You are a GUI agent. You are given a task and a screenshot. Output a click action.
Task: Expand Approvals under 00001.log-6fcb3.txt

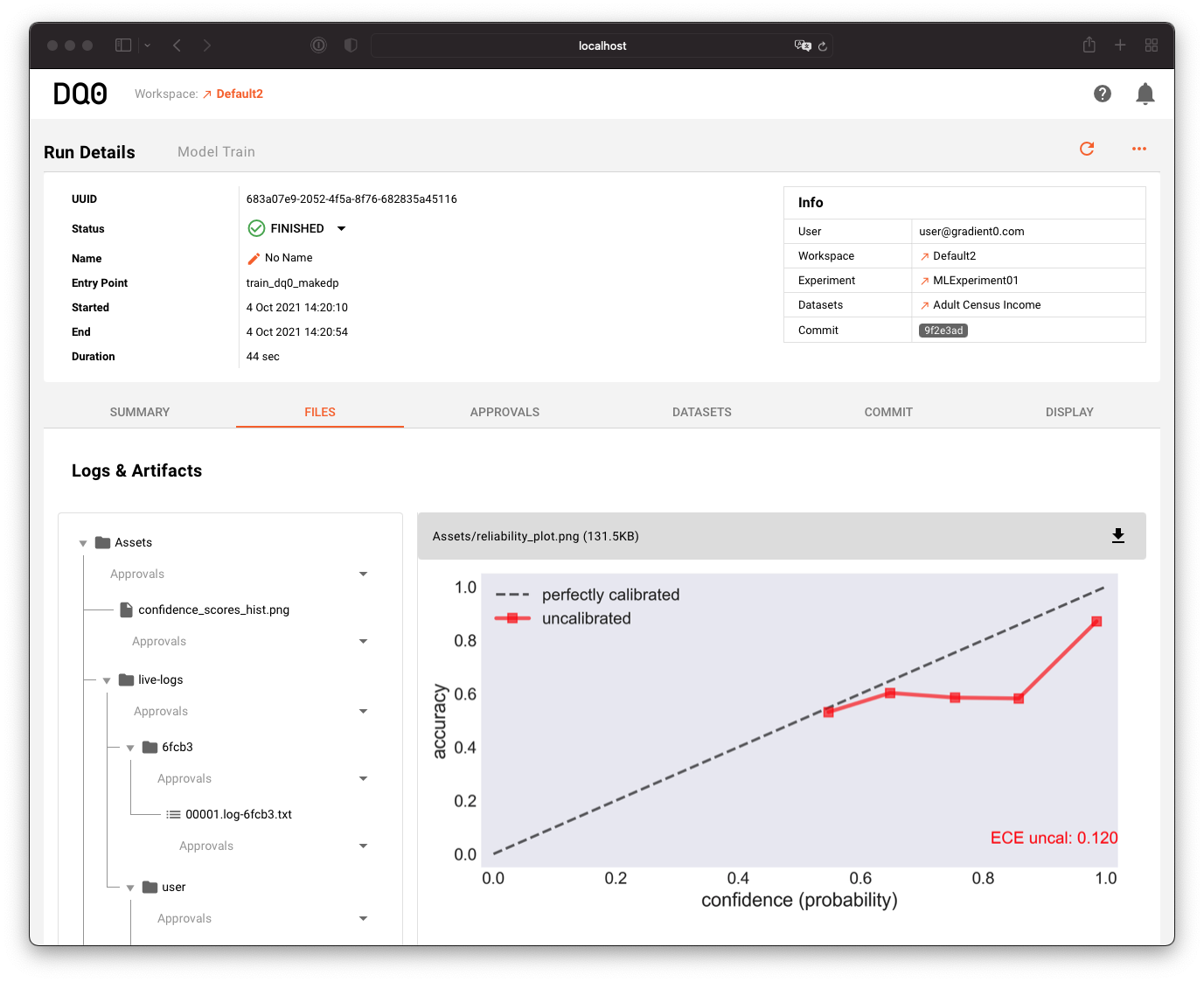pos(364,846)
